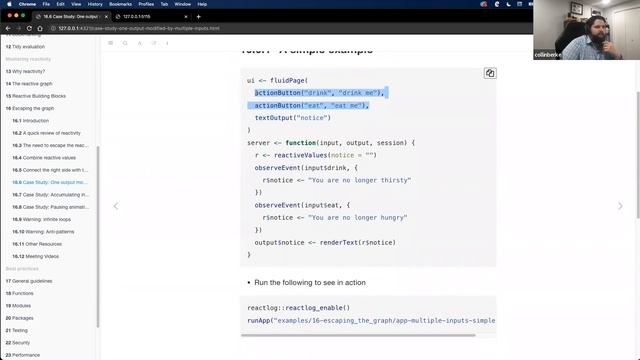Click the sidebar table-of-contents scrollbar

(98, 237)
